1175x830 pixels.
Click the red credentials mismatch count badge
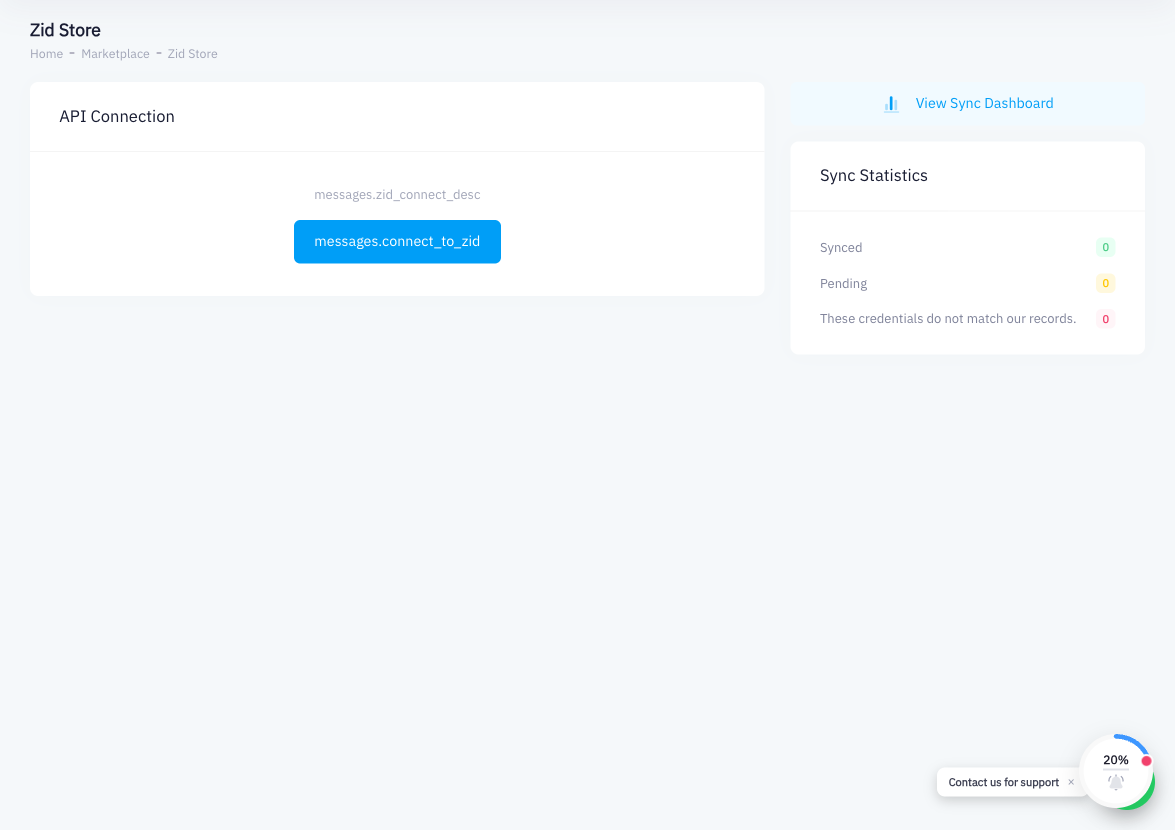point(1105,319)
